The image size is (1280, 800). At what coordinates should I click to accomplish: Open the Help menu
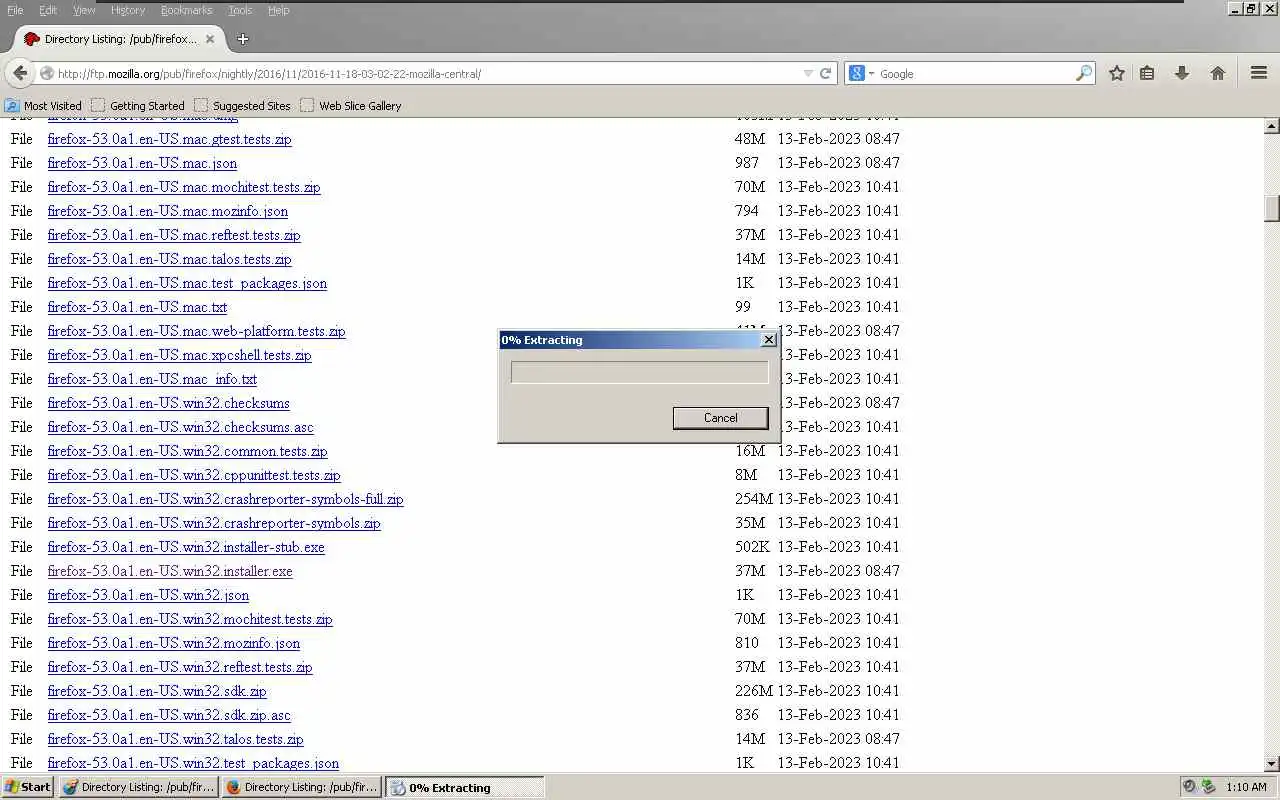279,10
